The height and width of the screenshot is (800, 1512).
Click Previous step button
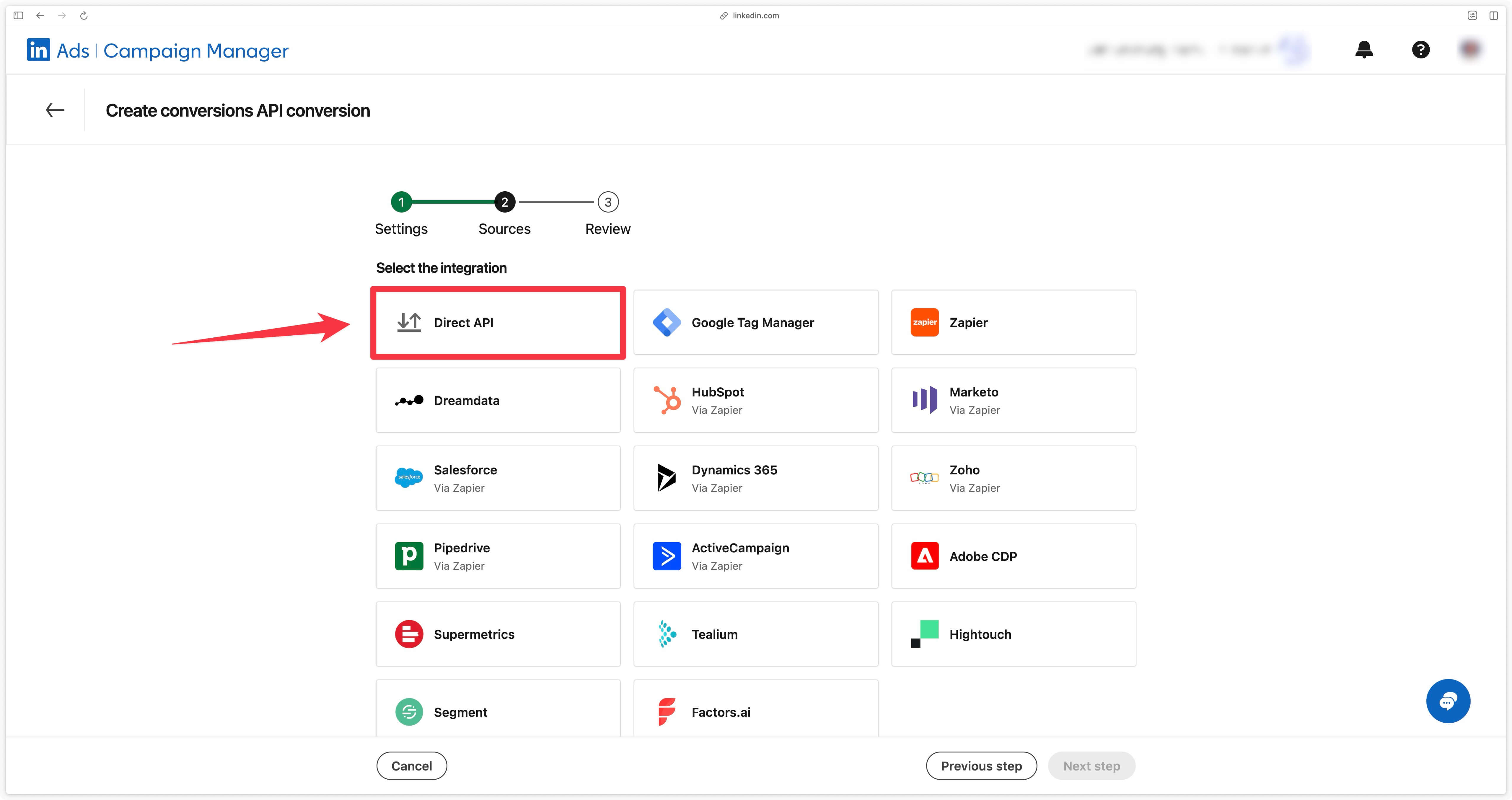pyautogui.click(x=981, y=765)
